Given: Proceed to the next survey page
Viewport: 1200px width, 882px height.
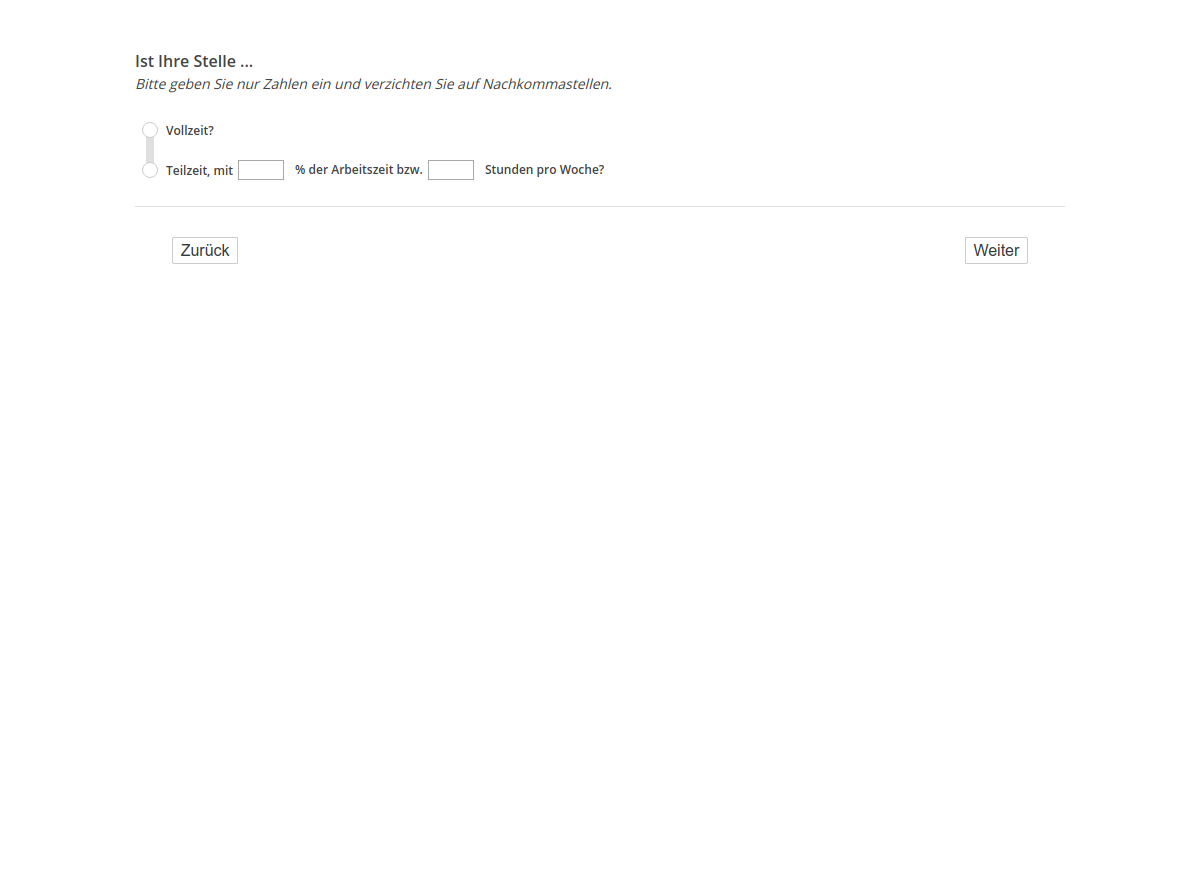Looking at the screenshot, I should [996, 250].
